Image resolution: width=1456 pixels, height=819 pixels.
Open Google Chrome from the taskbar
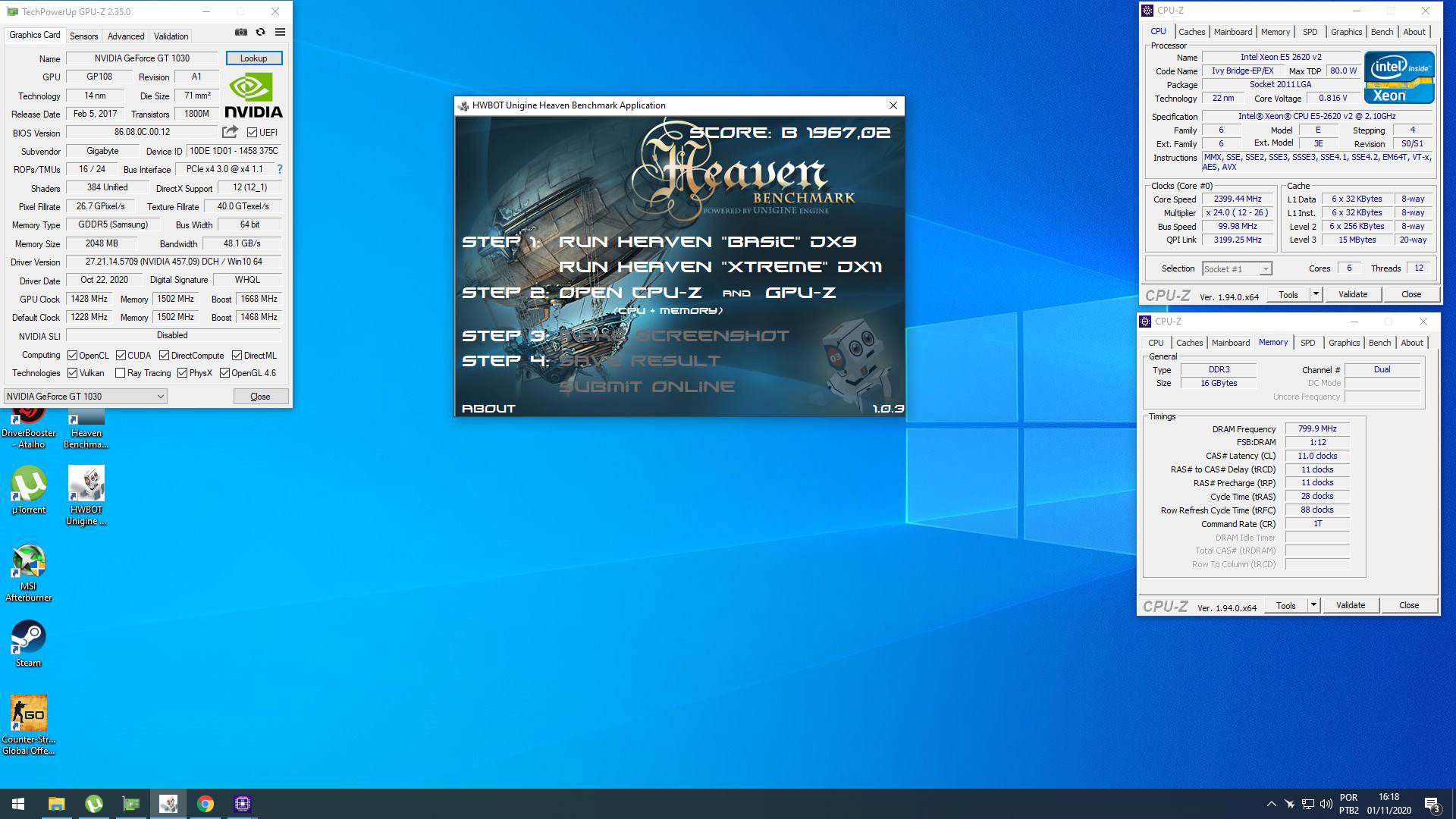pyautogui.click(x=206, y=804)
